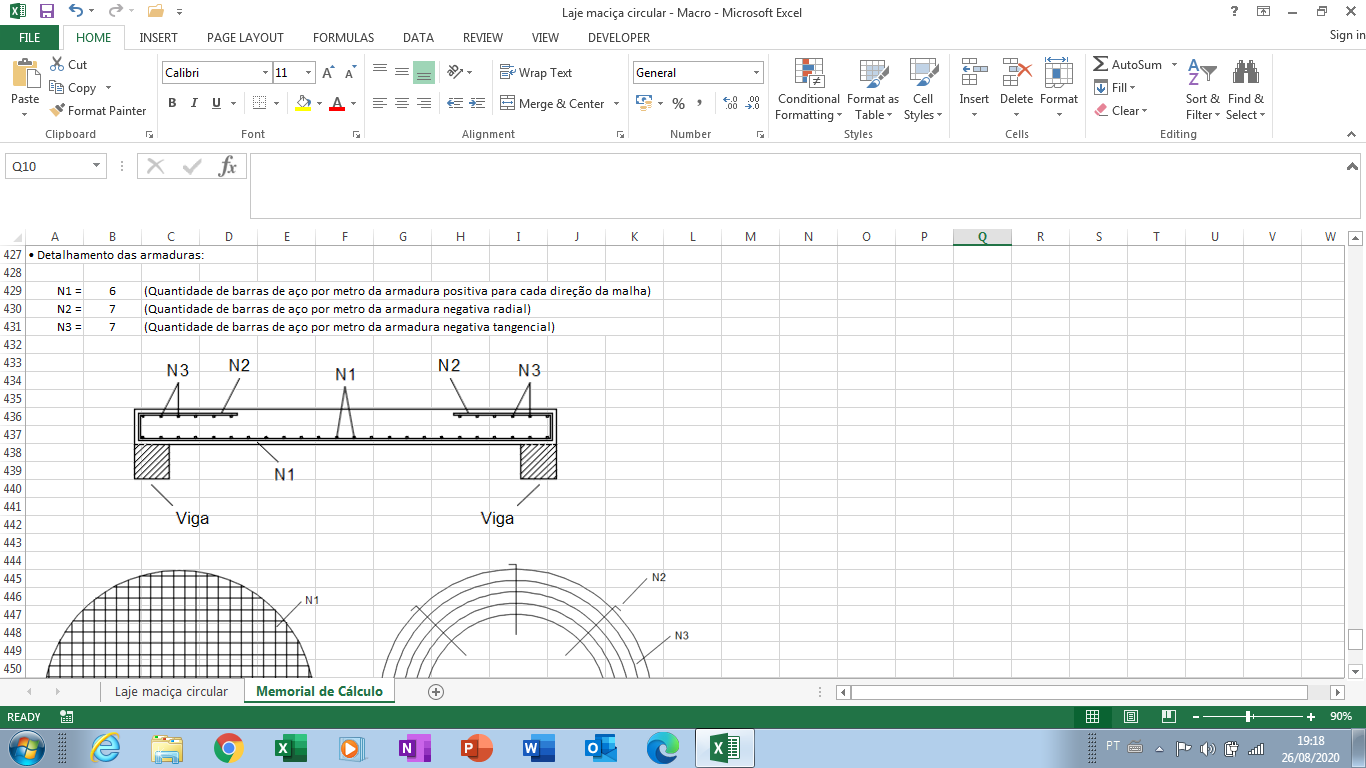Click the AutoSum button

[x=1128, y=65]
